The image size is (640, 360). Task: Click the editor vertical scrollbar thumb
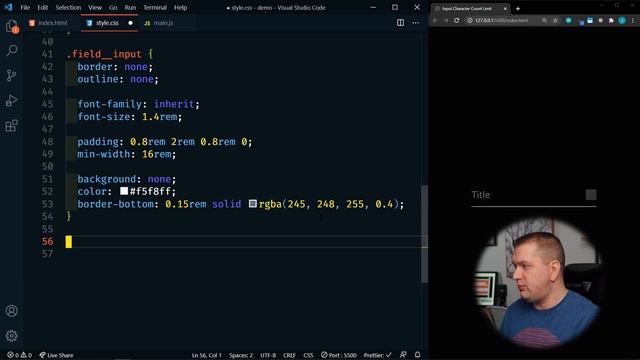click(x=424, y=233)
